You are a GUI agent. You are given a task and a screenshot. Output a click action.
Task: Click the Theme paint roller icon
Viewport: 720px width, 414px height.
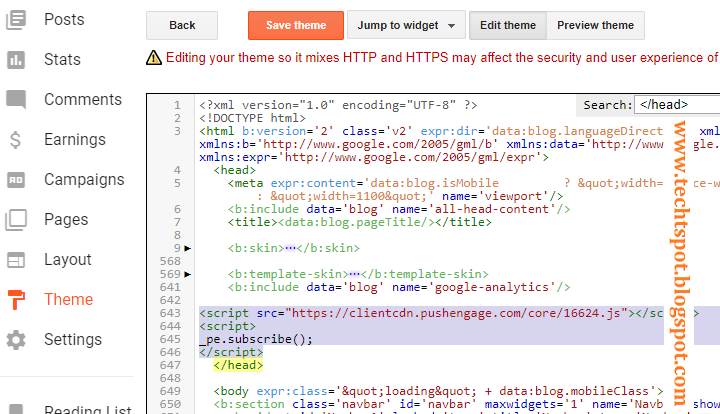(16, 300)
